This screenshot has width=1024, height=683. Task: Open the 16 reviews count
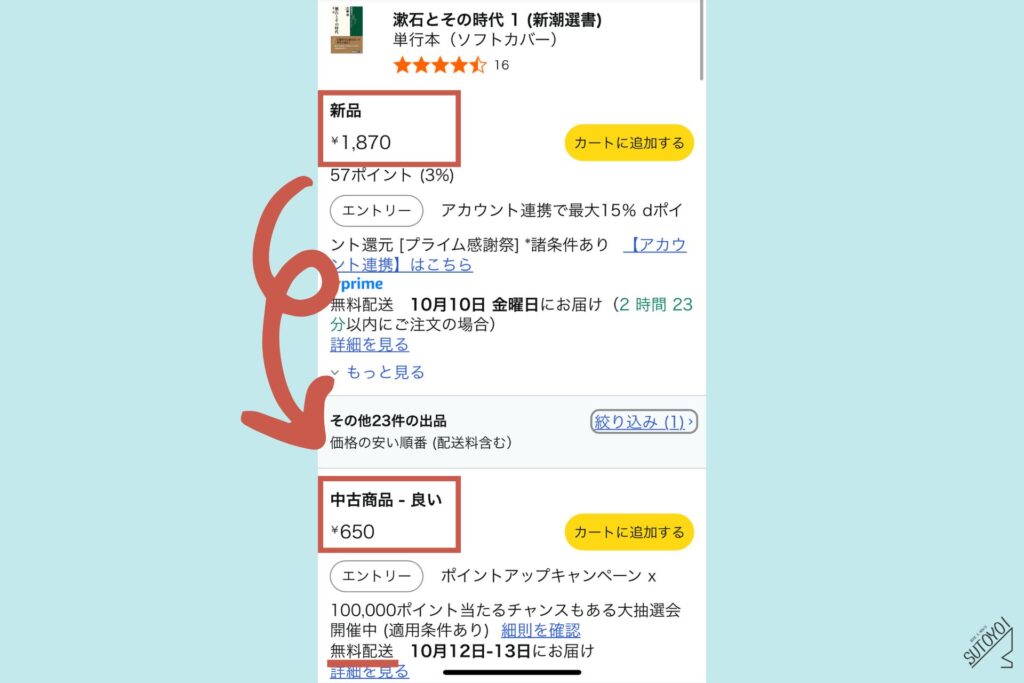pyautogui.click(x=502, y=65)
